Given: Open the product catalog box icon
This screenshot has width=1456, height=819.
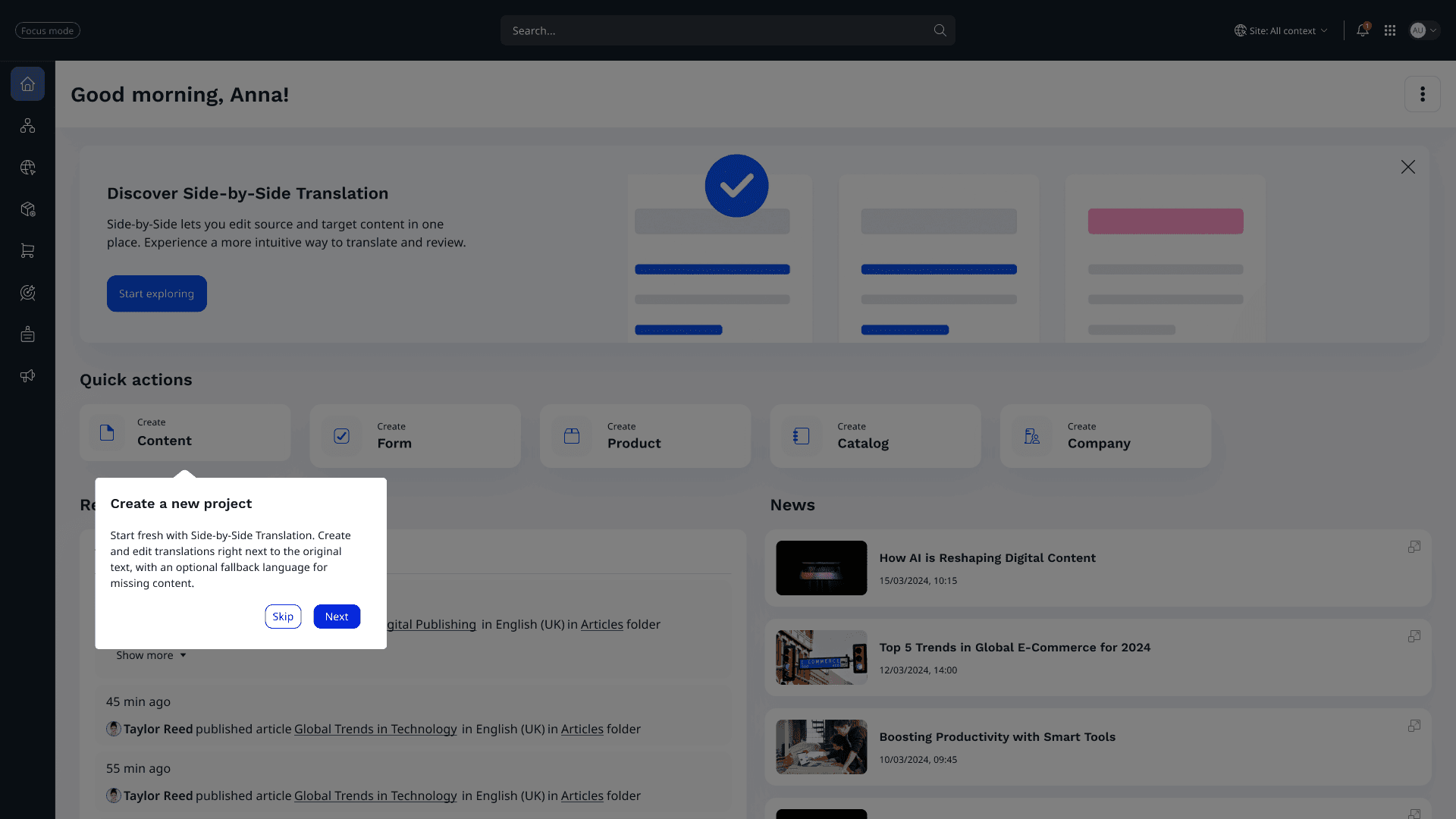Looking at the screenshot, I should pos(27,209).
